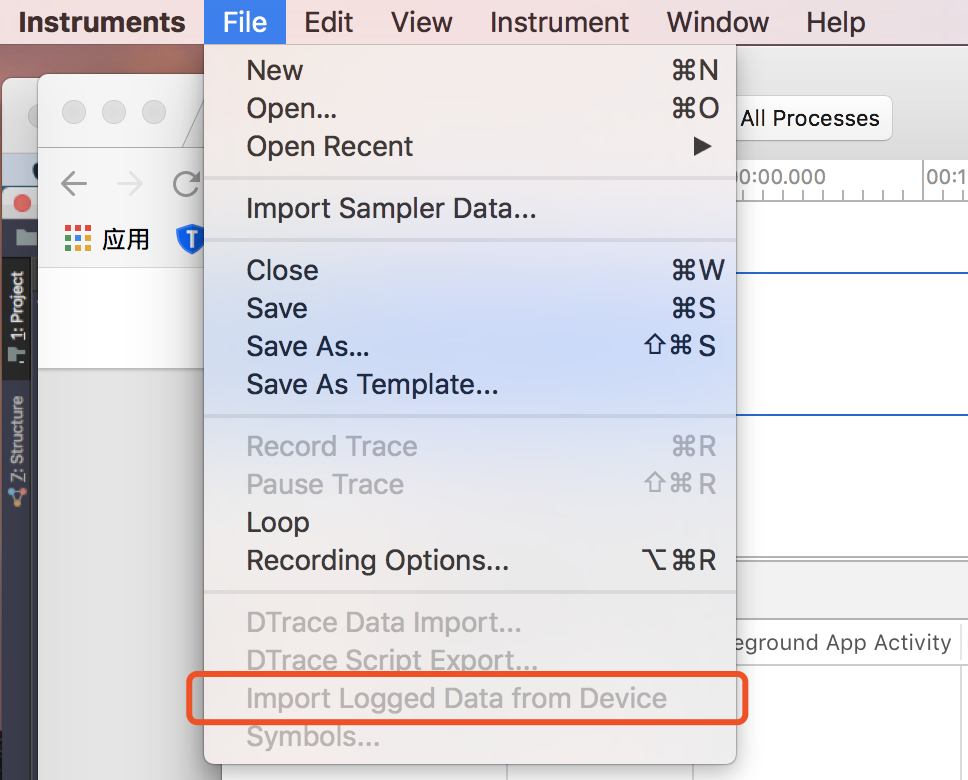The image size is (968, 780).
Task: Click the browser back arrow icon
Action: (x=74, y=183)
